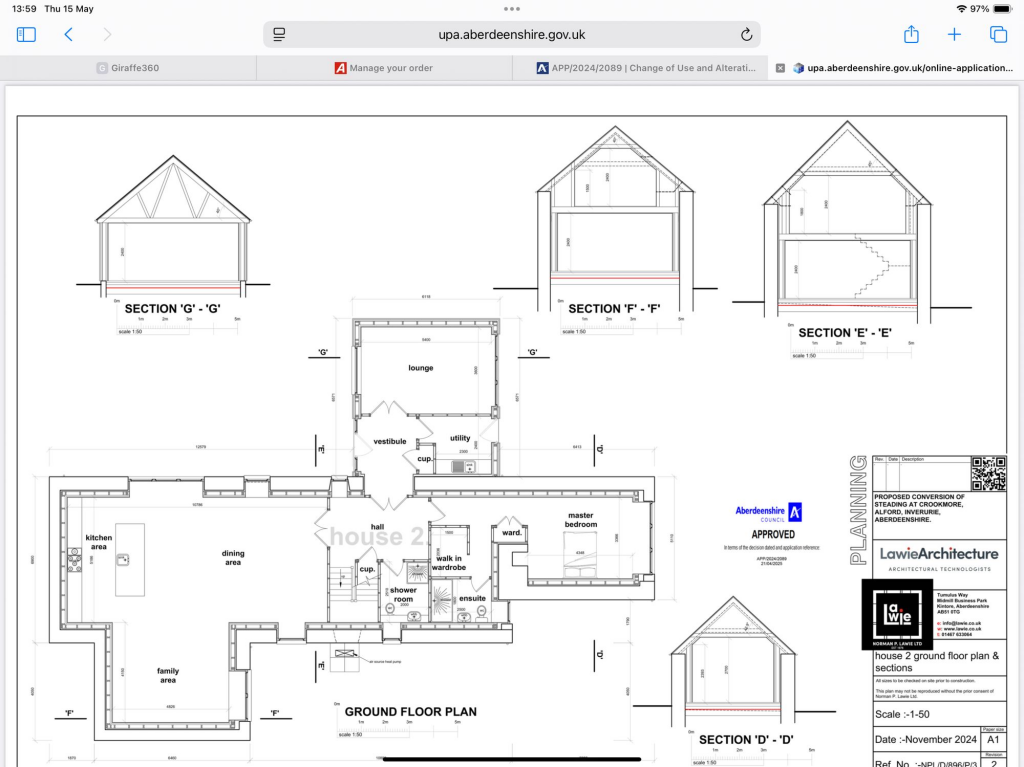Go back to the previous page

68,35
